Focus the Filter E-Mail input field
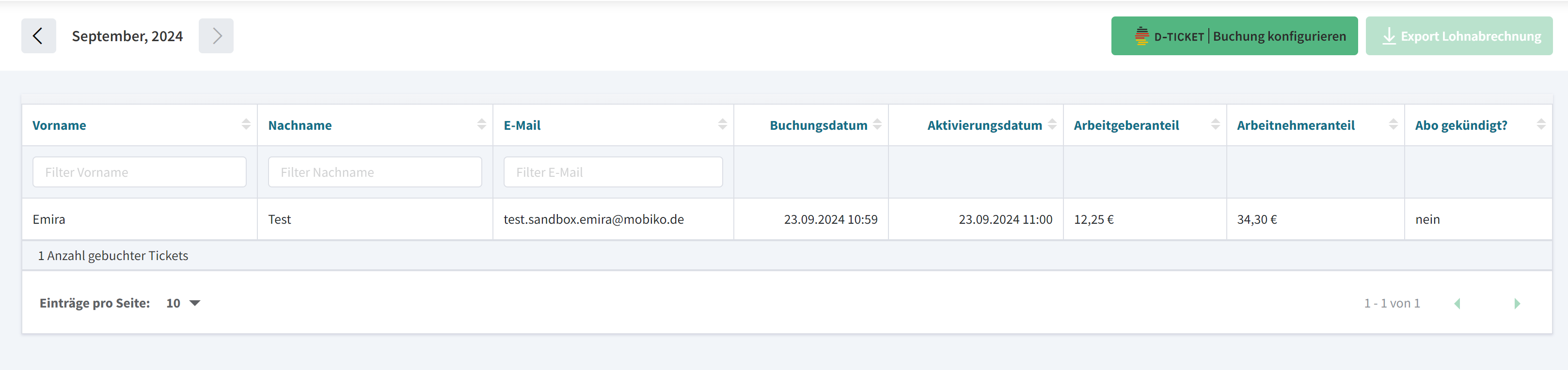1568x370 pixels. tap(613, 172)
